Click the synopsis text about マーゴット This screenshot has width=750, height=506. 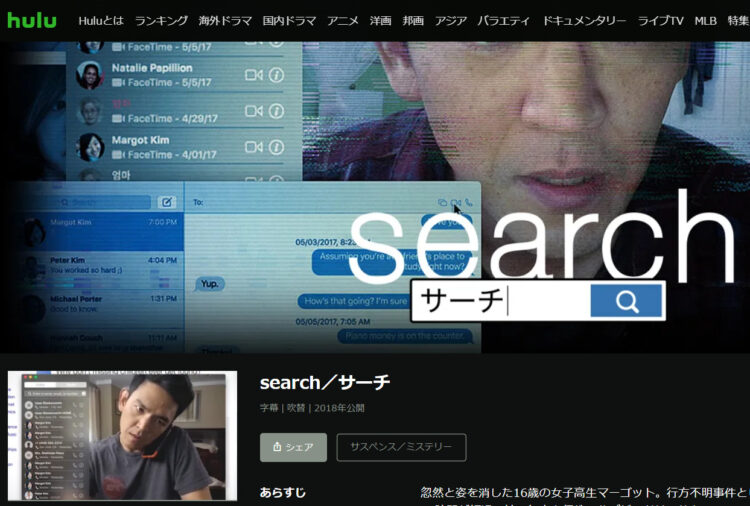585,492
